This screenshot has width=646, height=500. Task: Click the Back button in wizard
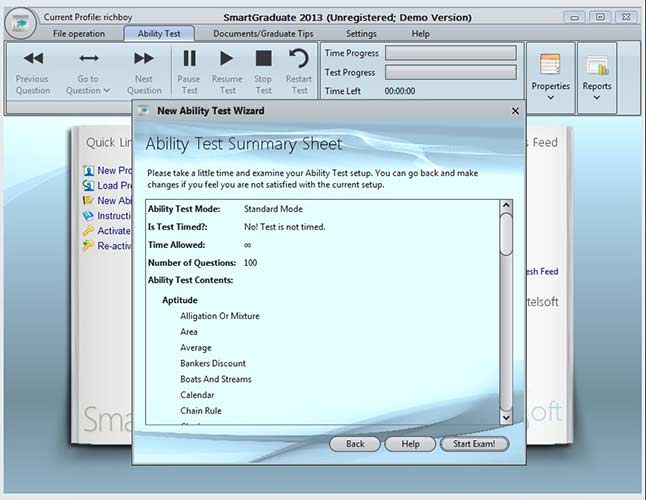(x=355, y=444)
